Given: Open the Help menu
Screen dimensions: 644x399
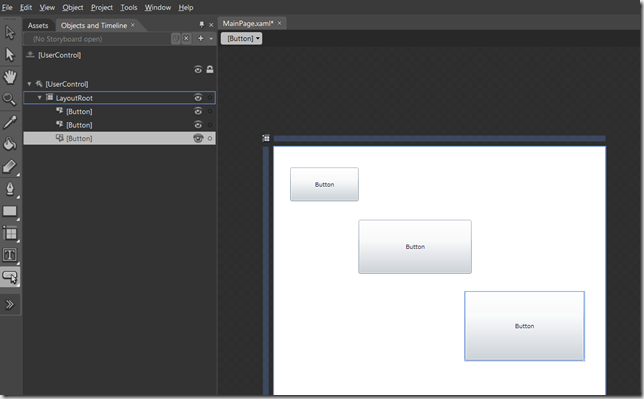Looking at the screenshot, I should (186, 7).
